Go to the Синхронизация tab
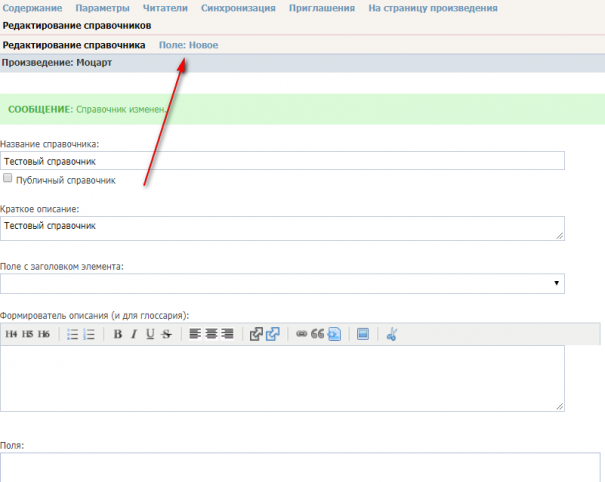 coord(238,8)
